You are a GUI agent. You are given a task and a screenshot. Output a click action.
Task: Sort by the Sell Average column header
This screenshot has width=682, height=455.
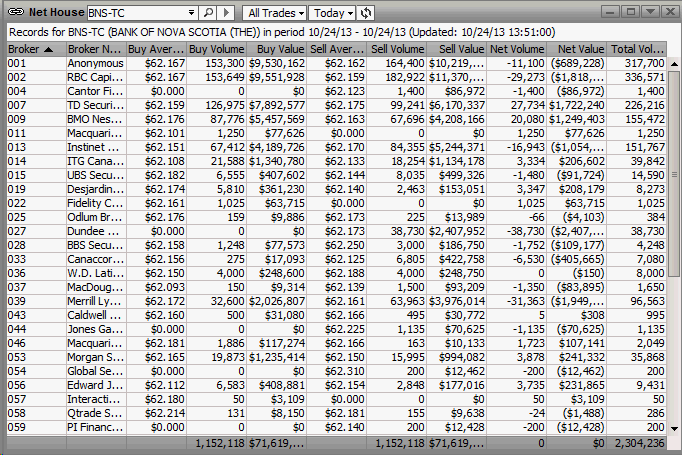(x=337, y=49)
